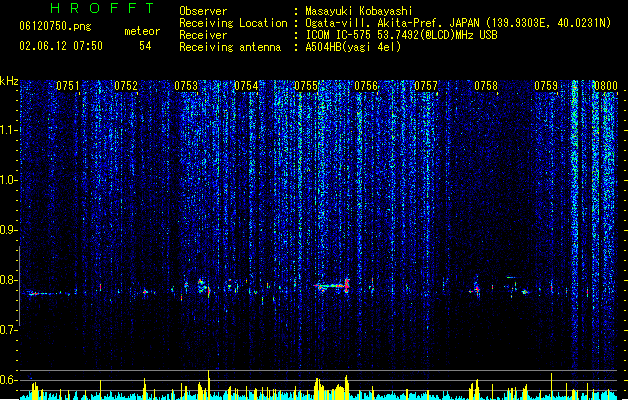This screenshot has width=629, height=400.
Task: Click the 0758 time marker
Action: (x=486, y=86)
